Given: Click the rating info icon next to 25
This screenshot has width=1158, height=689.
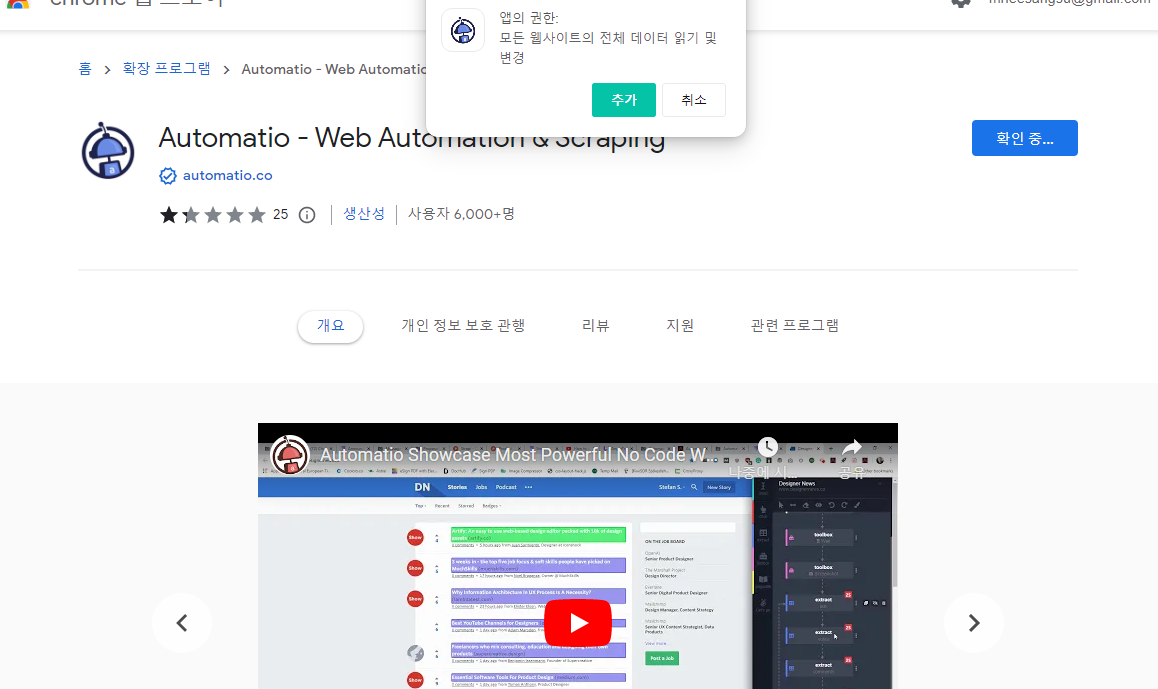Looking at the screenshot, I should pos(306,215).
